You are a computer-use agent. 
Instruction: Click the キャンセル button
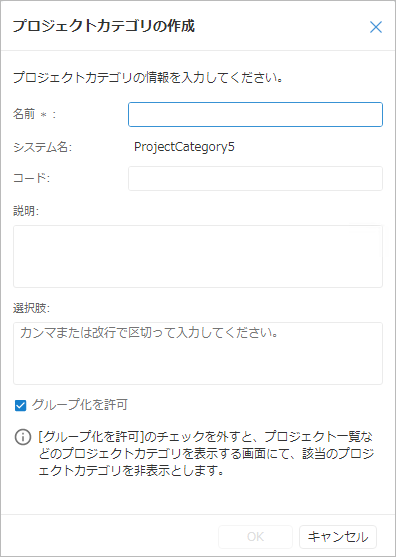pyautogui.click(x=338, y=536)
